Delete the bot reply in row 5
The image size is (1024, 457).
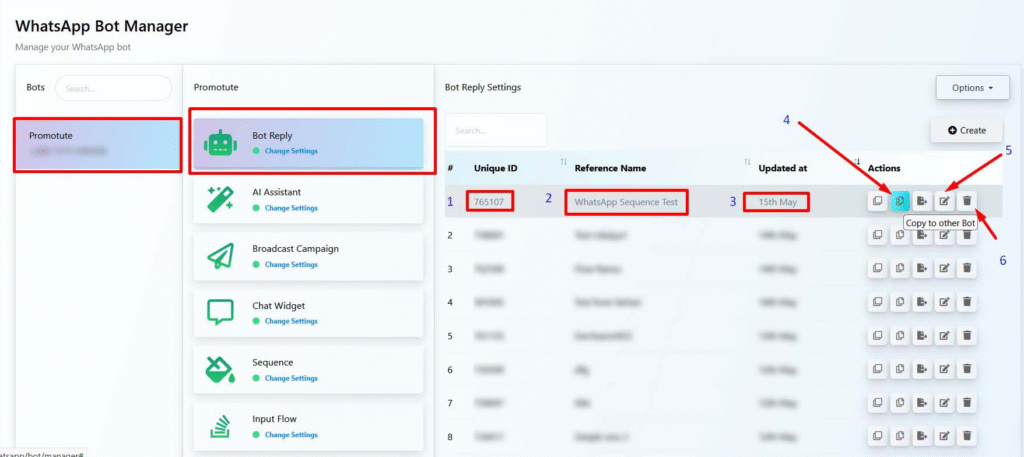pyautogui.click(x=967, y=336)
